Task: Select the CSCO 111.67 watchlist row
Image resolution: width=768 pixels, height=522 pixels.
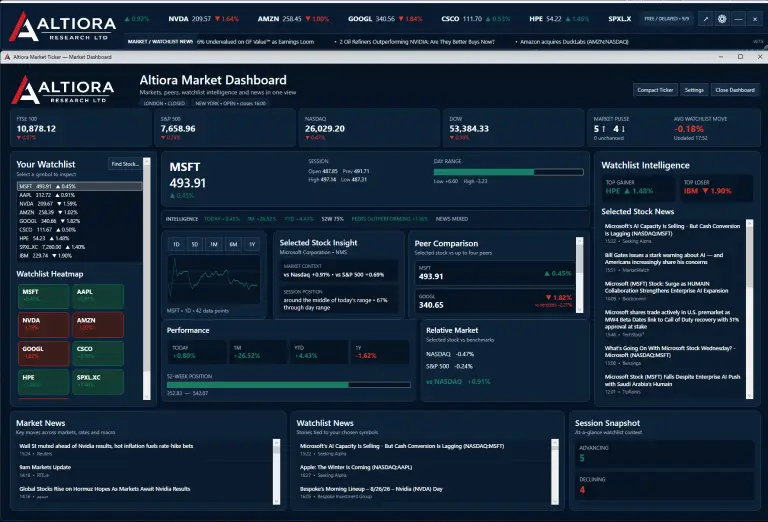Action: (x=80, y=230)
